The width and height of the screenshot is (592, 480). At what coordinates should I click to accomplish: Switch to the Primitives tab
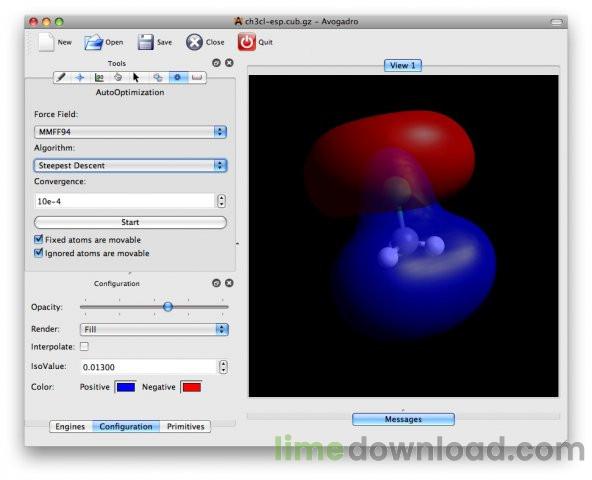(x=185, y=426)
